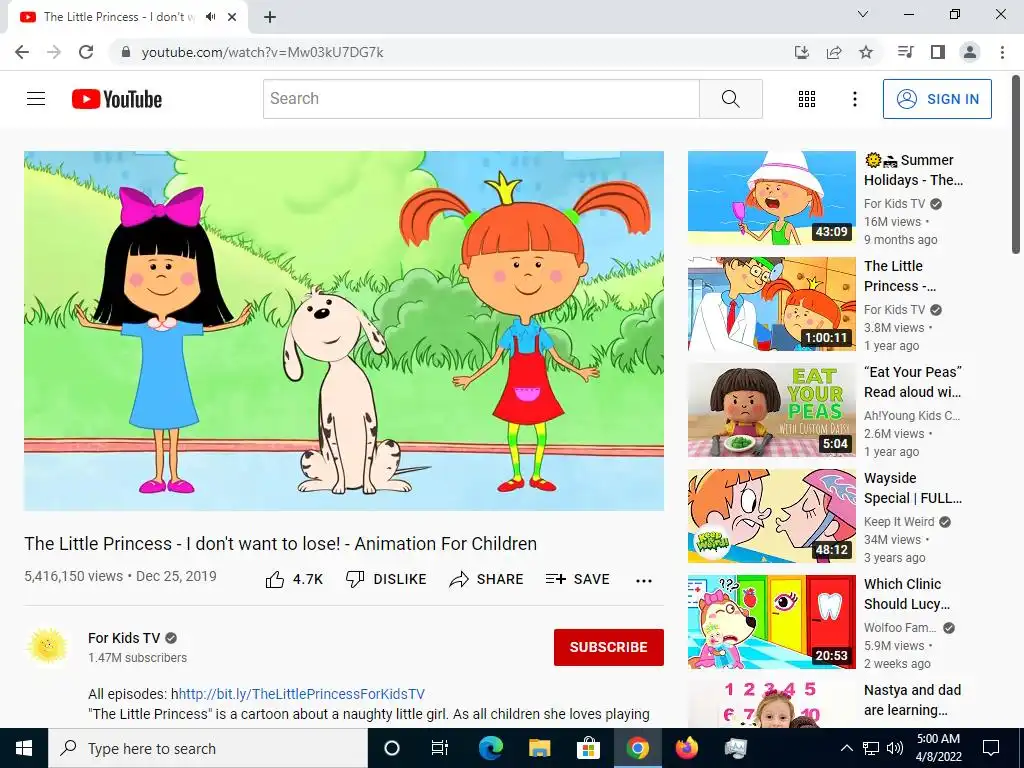Open the notification center icon
This screenshot has width=1024, height=768.
[x=991, y=748]
